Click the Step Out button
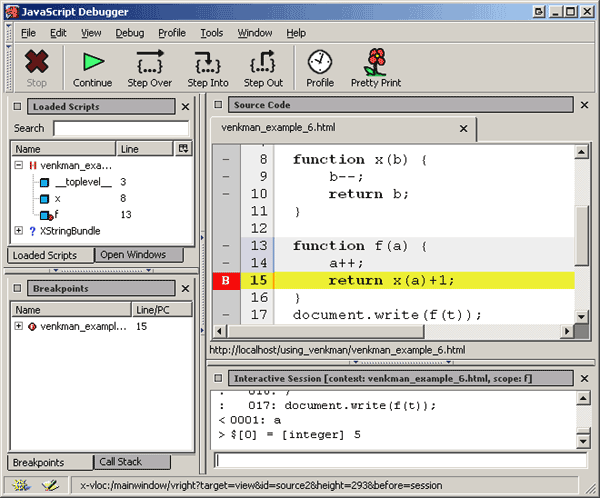Viewport: 600px width, 498px height. coord(263,68)
